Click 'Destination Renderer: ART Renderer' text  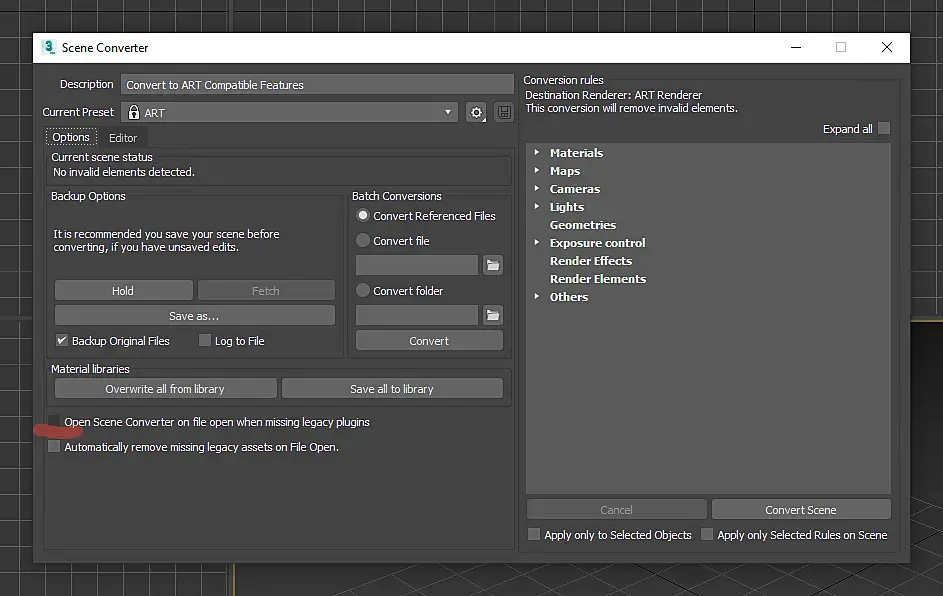click(x=613, y=95)
